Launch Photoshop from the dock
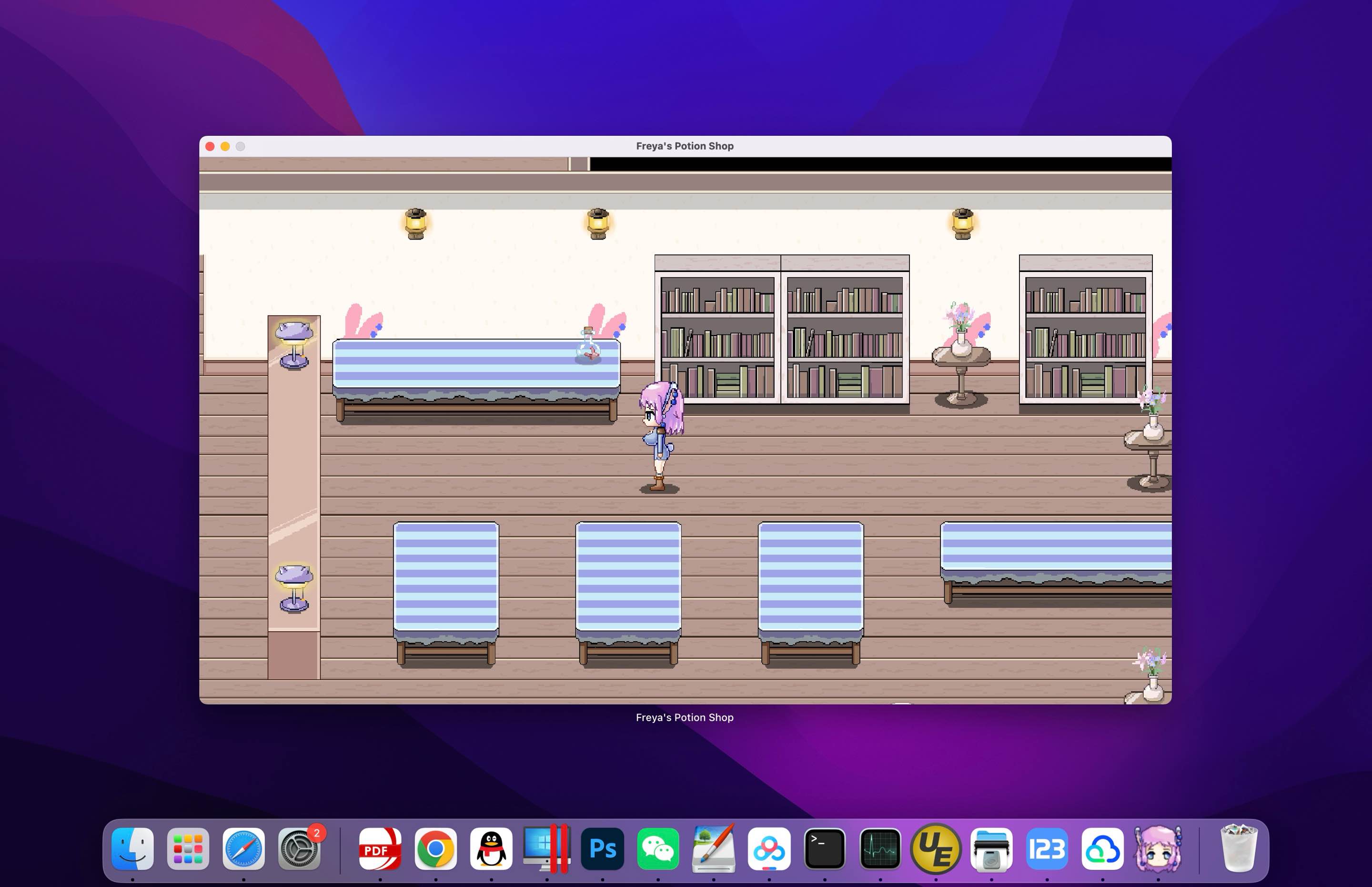Screen dimensions: 1372x887 point(603,848)
